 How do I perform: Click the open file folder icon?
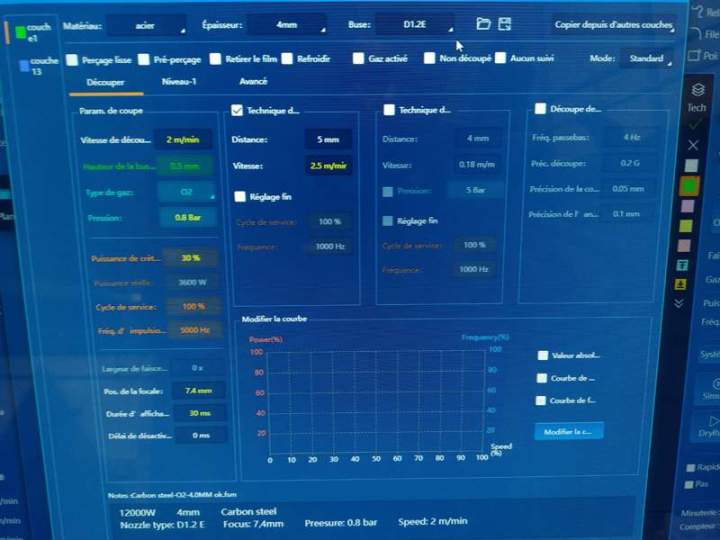click(x=484, y=24)
